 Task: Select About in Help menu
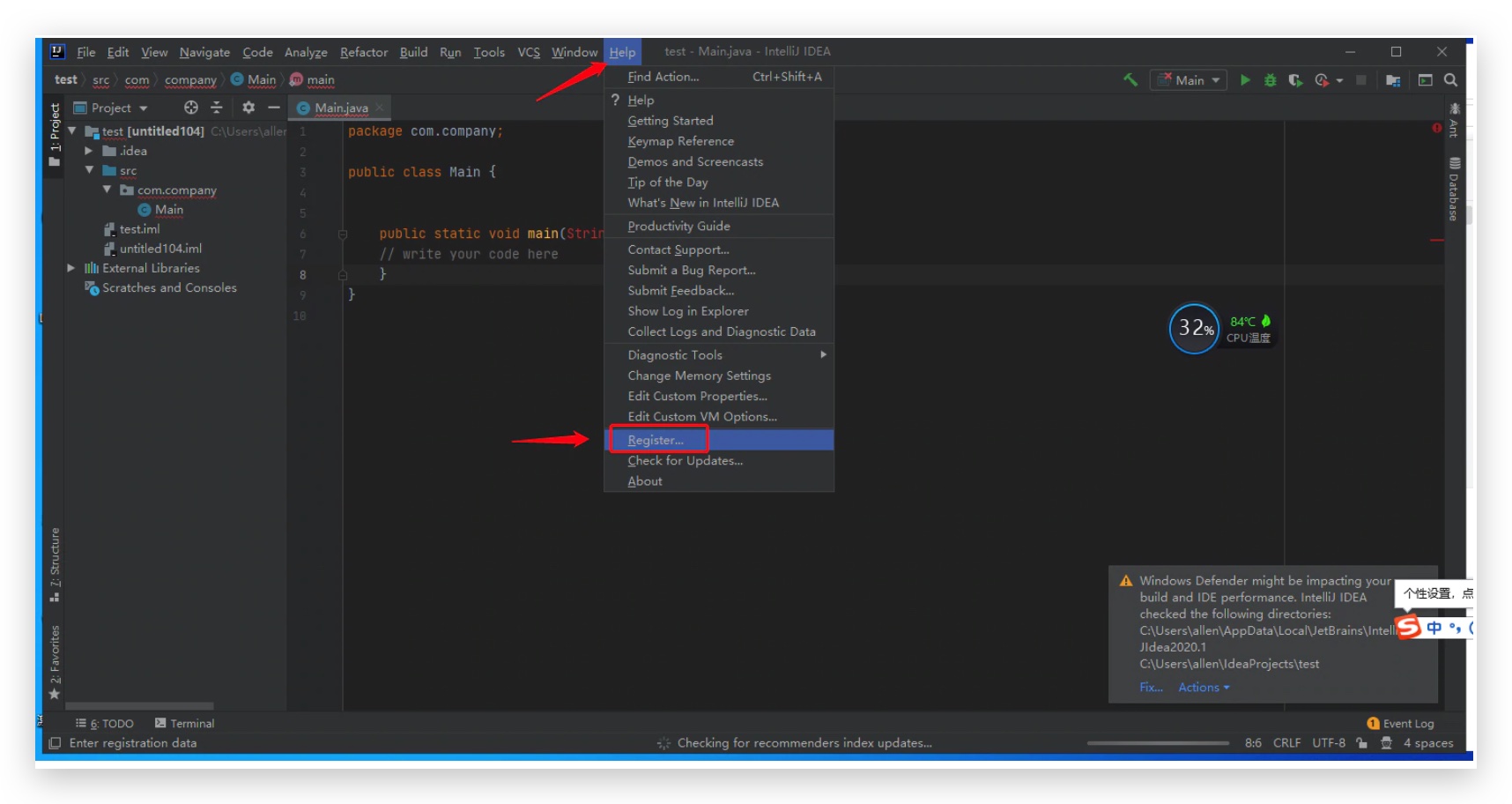coord(719,480)
